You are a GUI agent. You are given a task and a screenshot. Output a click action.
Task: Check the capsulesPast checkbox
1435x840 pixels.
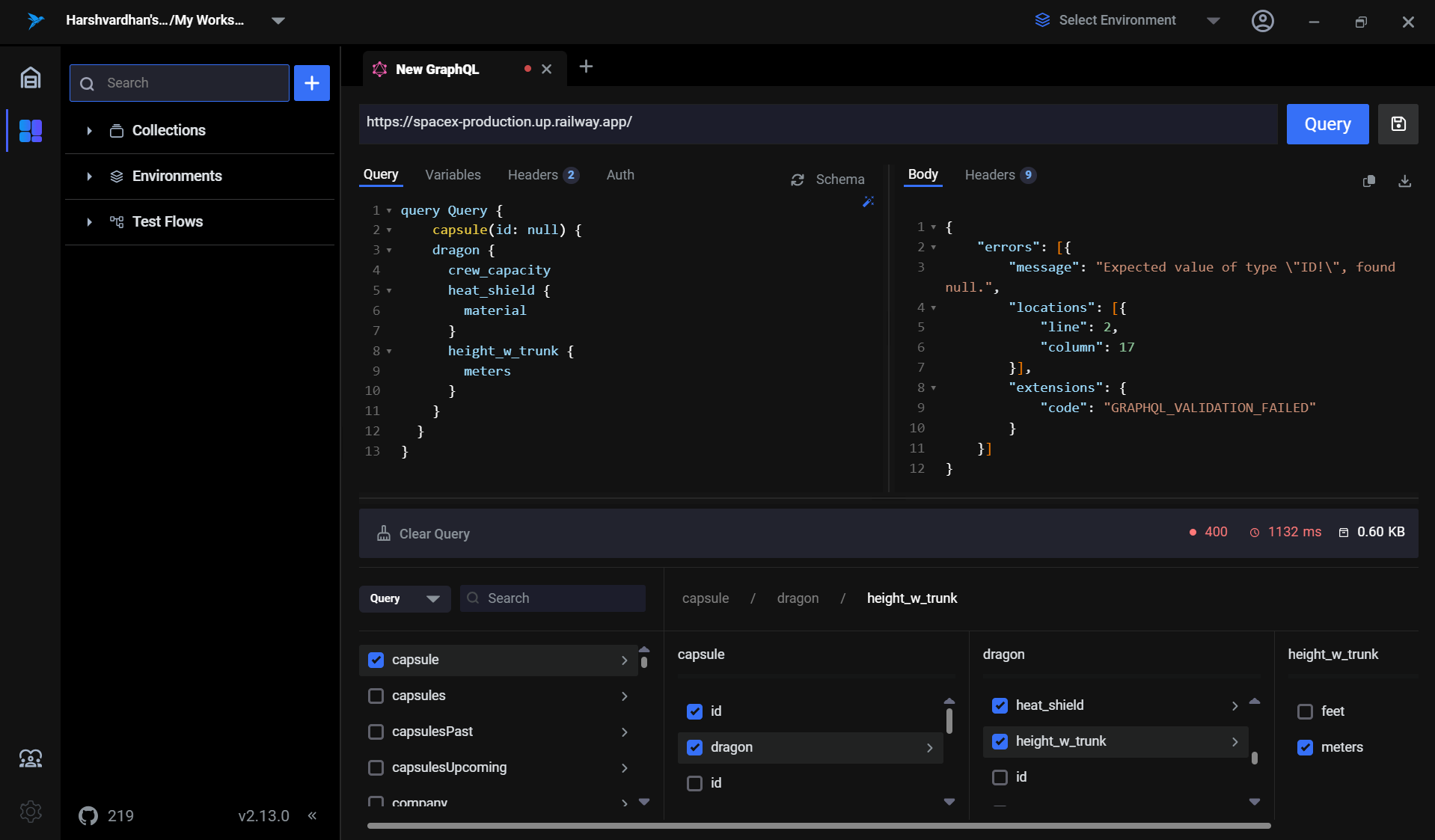376,732
